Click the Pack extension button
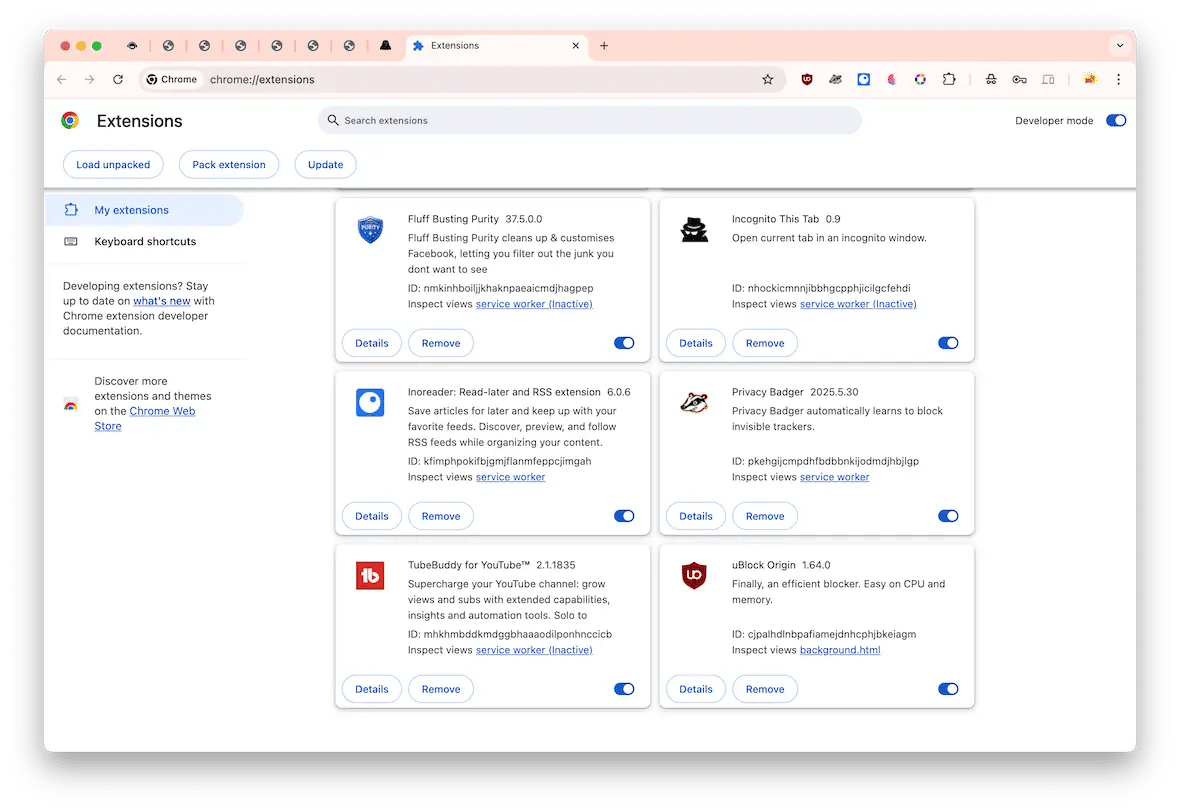The height and width of the screenshot is (810, 1180). (x=229, y=165)
